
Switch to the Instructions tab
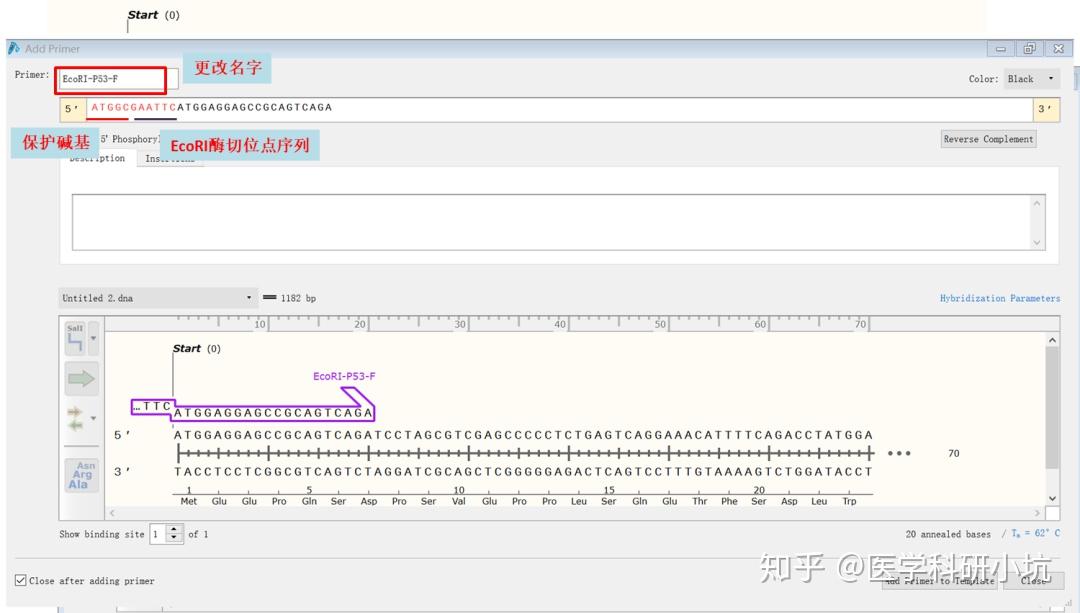click(x=170, y=158)
